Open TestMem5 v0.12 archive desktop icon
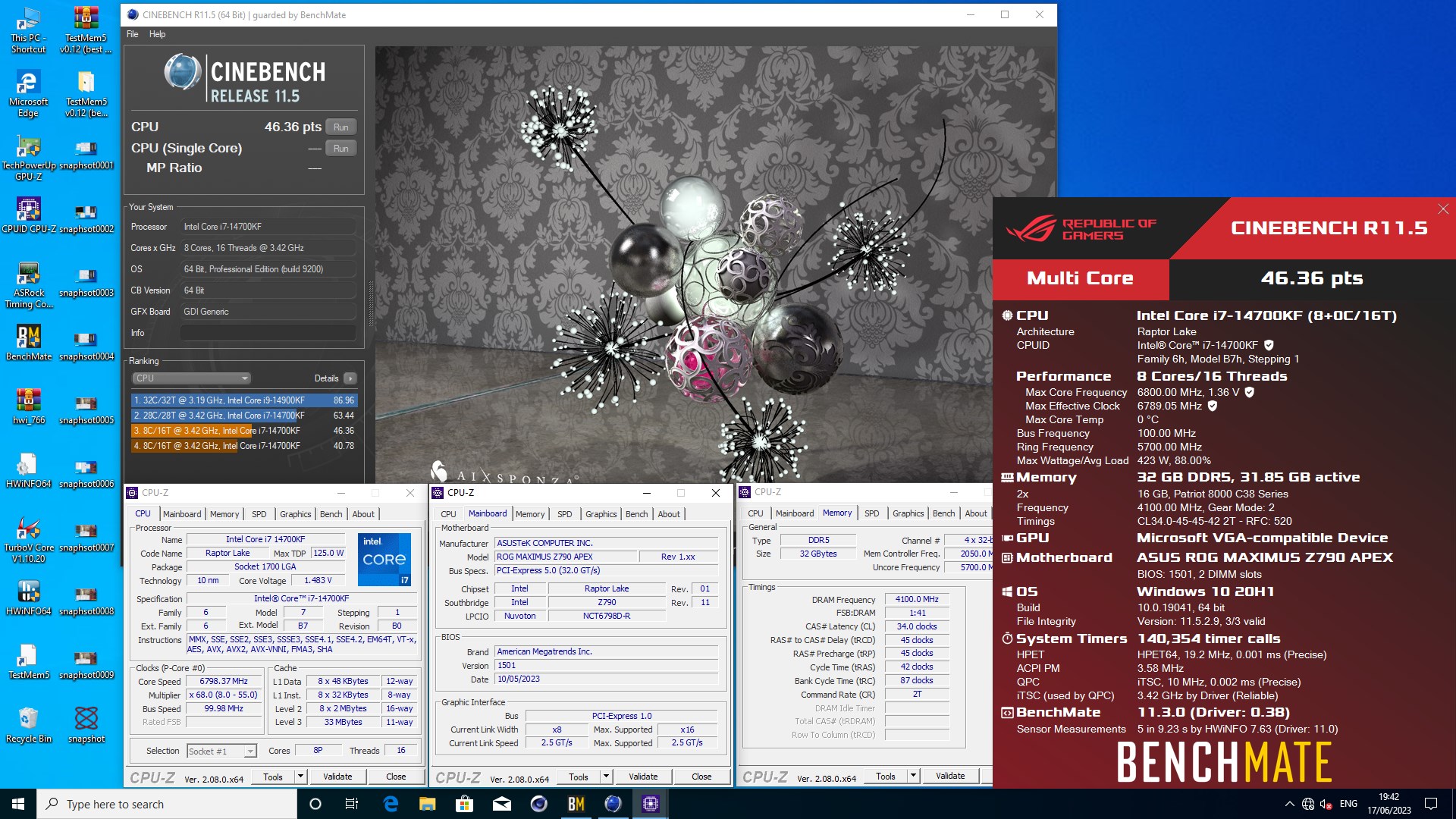1456x819 pixels. (x=86, y=30)
